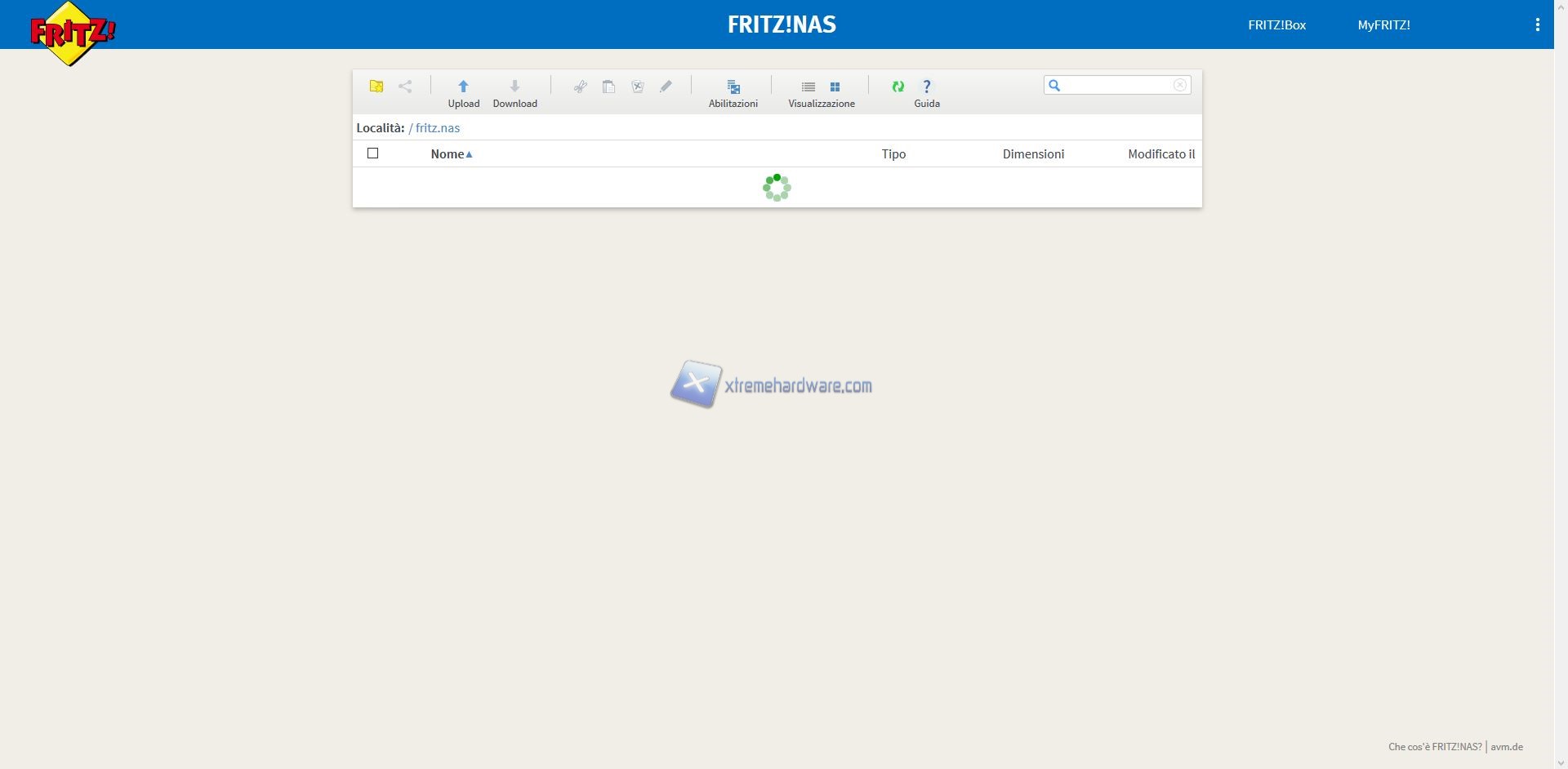Sort by Modificato il column
Viewport: 1568px width, 769px height.
click(x=1160, y=154)
